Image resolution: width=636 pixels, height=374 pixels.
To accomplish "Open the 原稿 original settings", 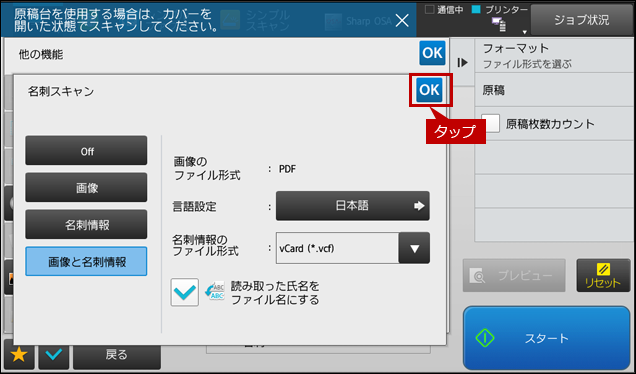I will point(554,90).
